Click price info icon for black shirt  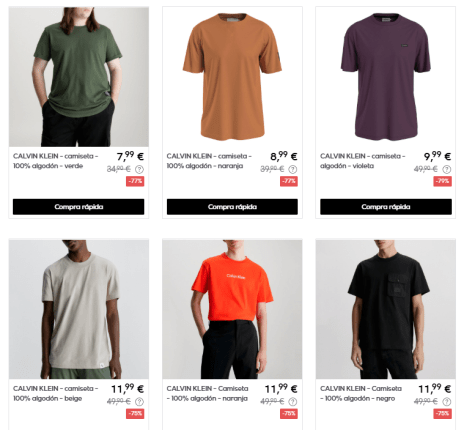[446, 402]
